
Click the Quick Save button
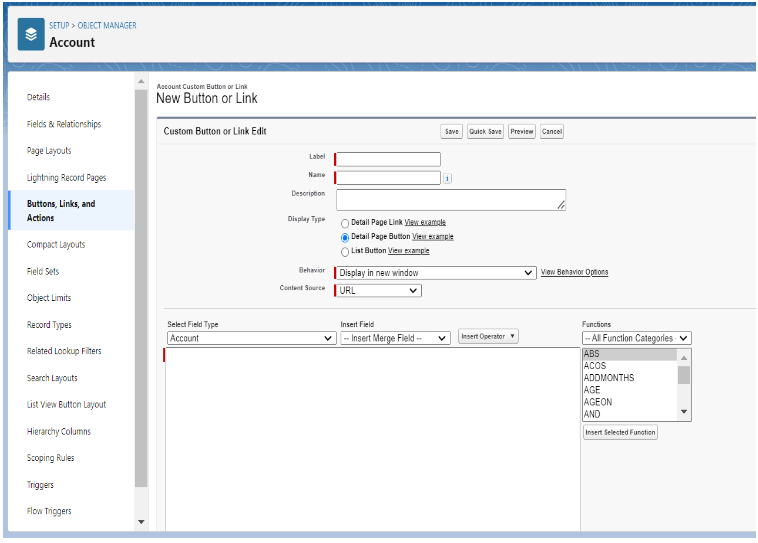point(485,132)
